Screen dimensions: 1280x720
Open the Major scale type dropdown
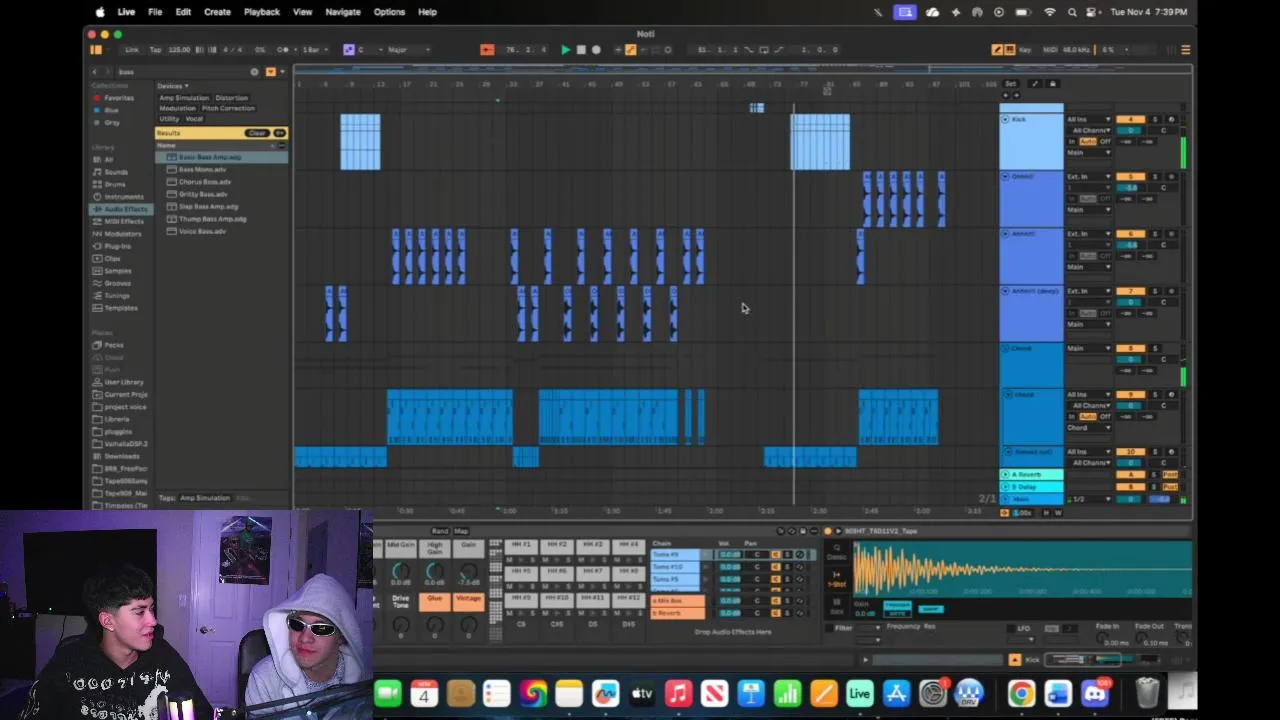point(409,49)
